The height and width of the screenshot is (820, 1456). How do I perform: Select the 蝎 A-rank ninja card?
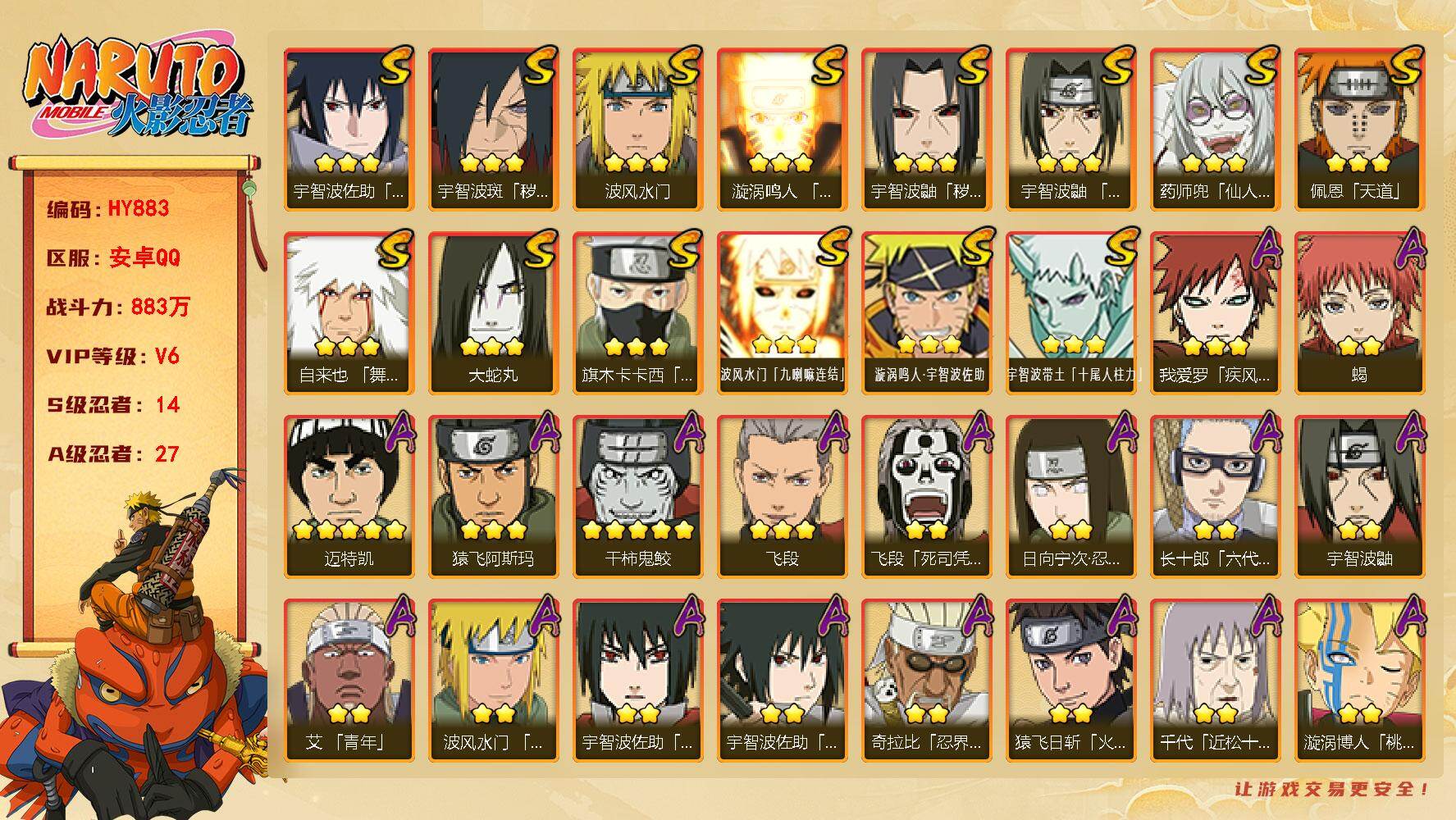tap(1358, 312)
